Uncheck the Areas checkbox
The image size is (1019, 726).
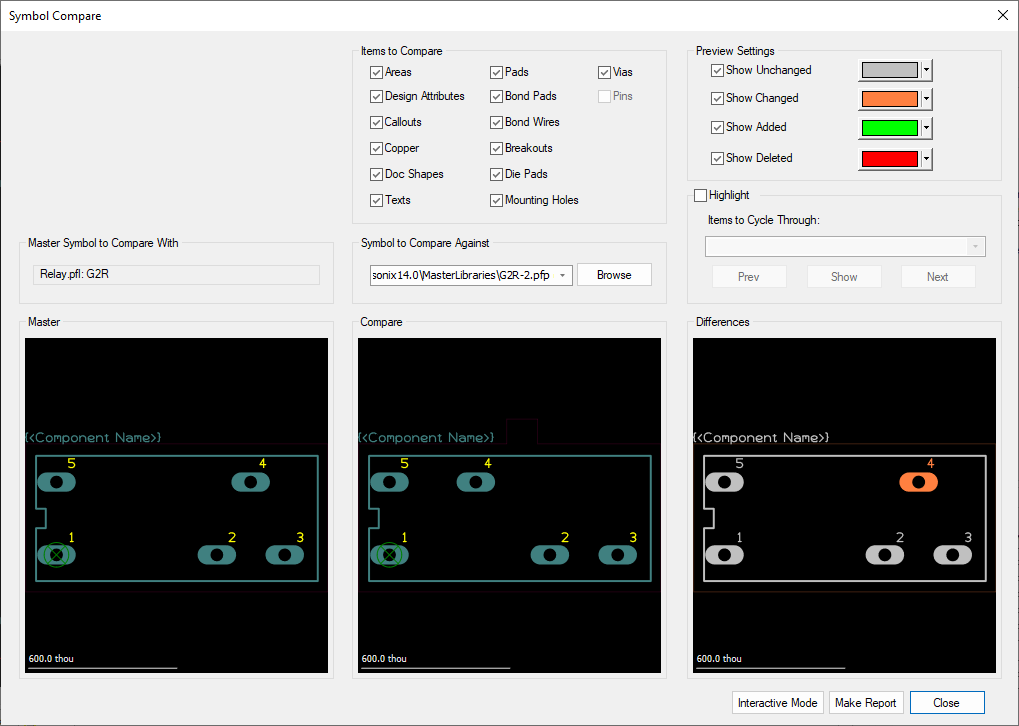377,72
